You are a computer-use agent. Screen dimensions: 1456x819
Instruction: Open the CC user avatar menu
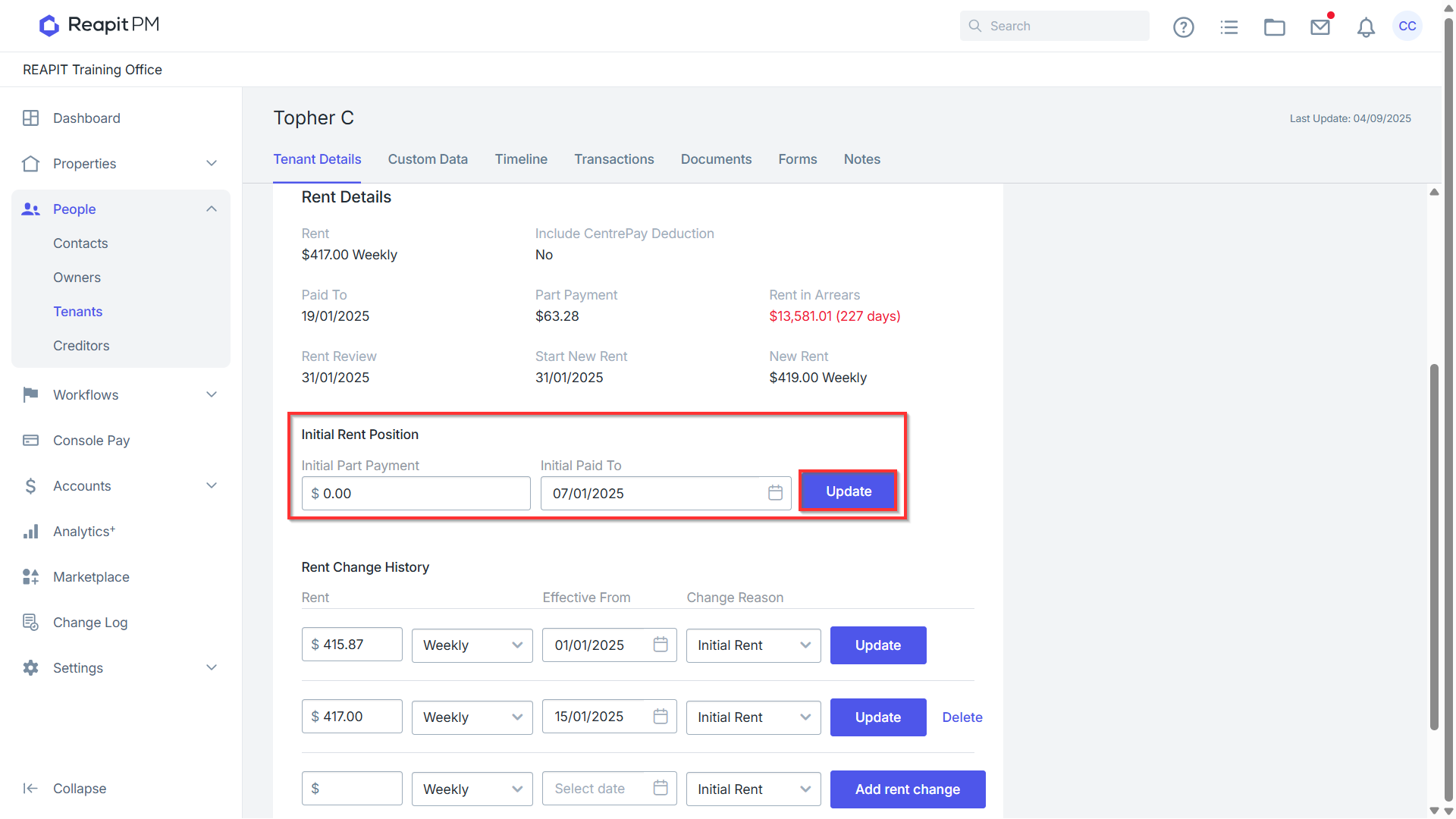tap(1407, 26)
